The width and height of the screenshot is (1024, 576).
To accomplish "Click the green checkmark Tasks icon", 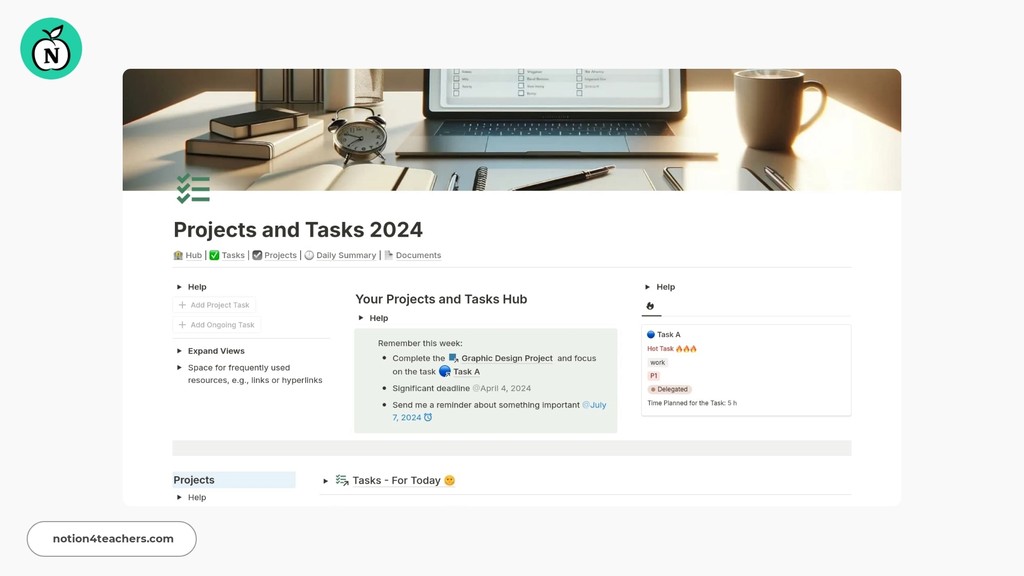I will 214,255.
